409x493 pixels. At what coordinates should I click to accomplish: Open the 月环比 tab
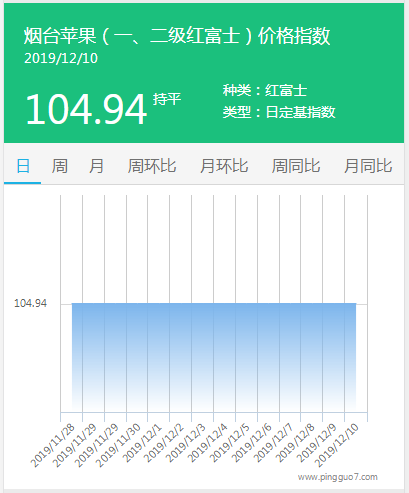[224, 166]
